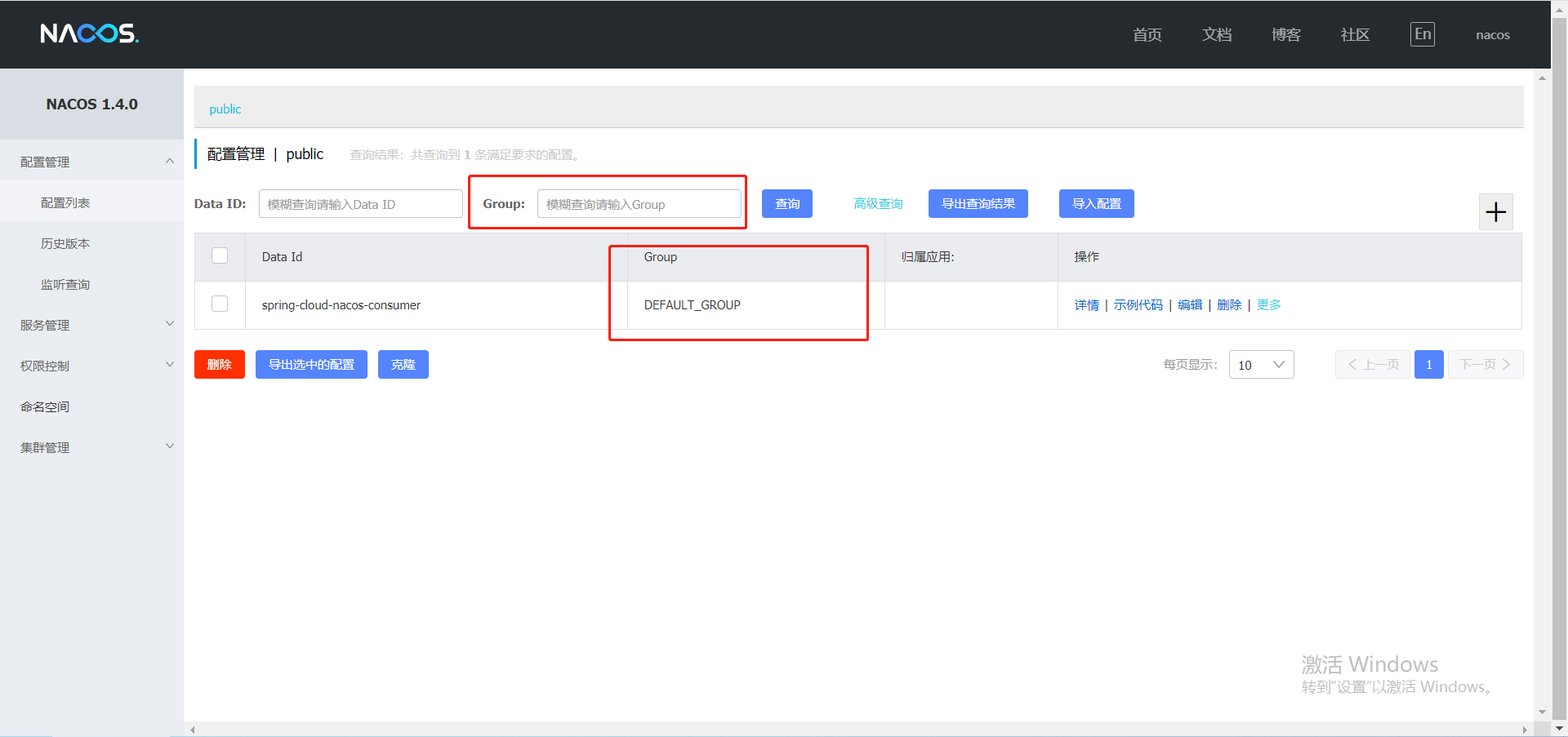Click the horizontal scrollbar right arrow
The width and height of the screenshot is (1568, 737).
1525,730
